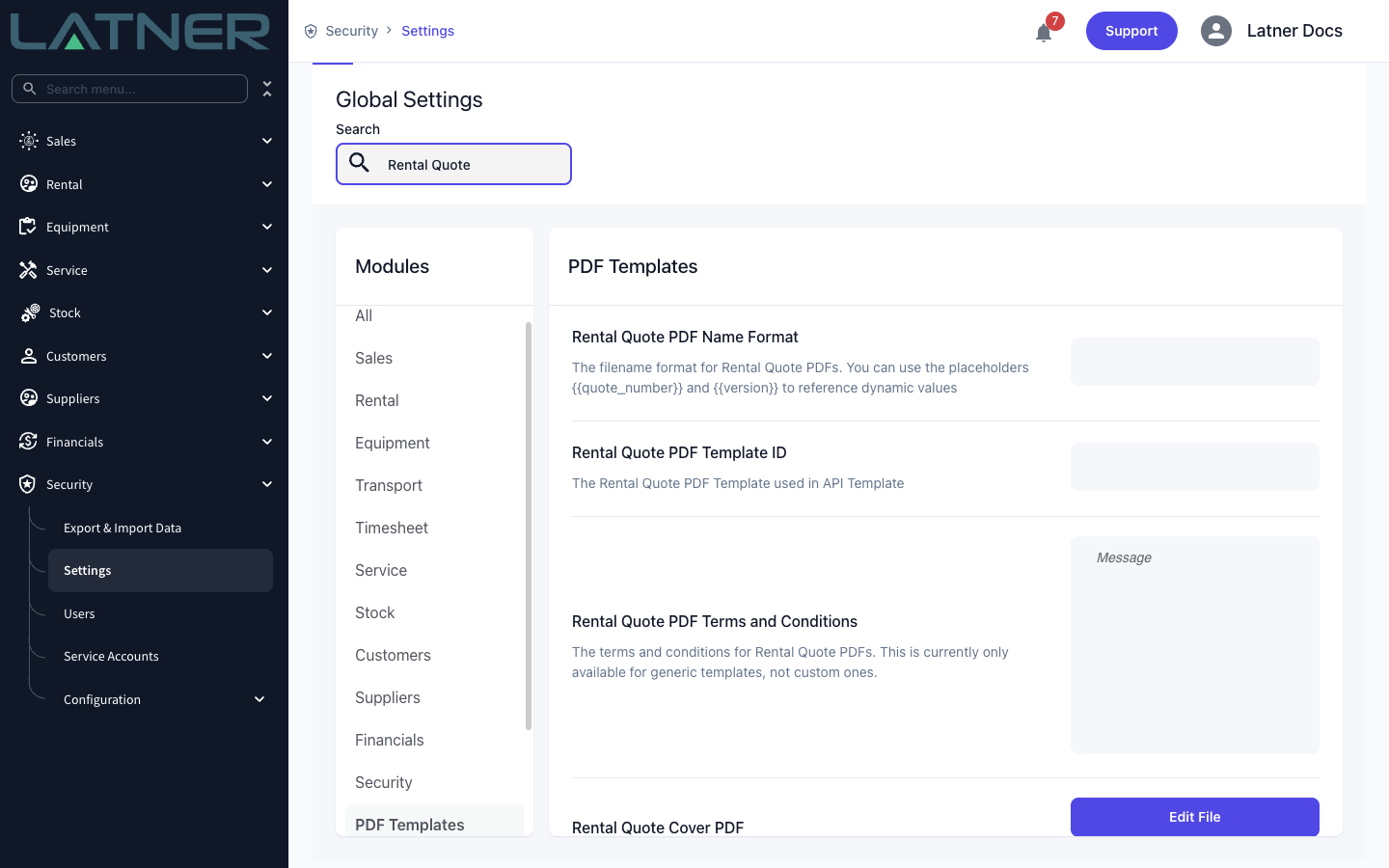The height and width of the screenshot is (868, 1389).
Task: Click the Security shield icon in sidebar
Action: [x=28, y=484]
